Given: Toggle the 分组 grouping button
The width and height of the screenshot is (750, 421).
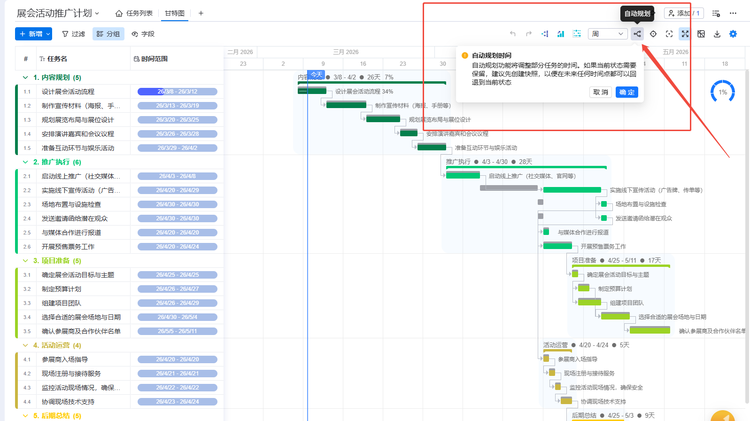Looking at the screenshot, I should pyautogui.click(x=109, y=34).
